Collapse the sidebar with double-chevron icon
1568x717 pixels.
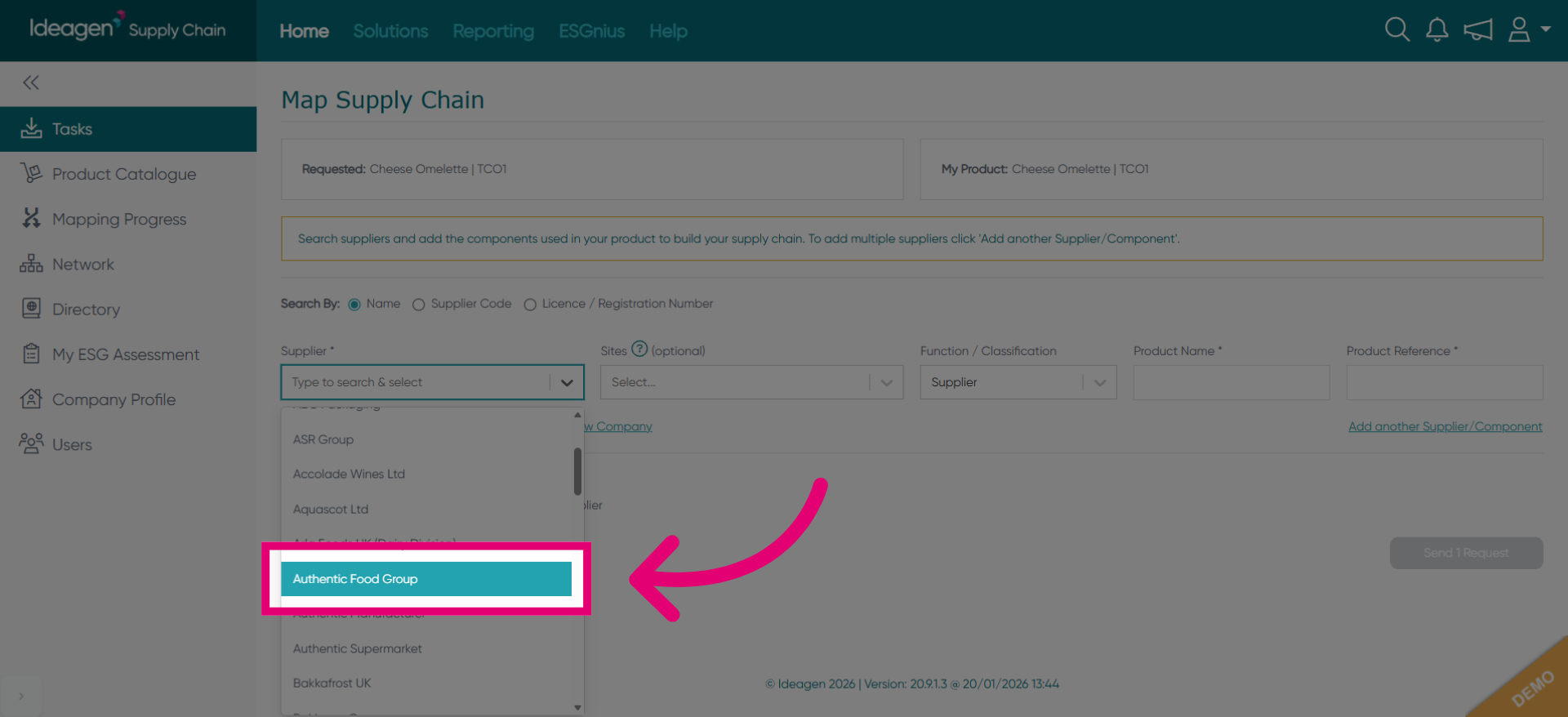pyautogui.click(x=31, y=82)
